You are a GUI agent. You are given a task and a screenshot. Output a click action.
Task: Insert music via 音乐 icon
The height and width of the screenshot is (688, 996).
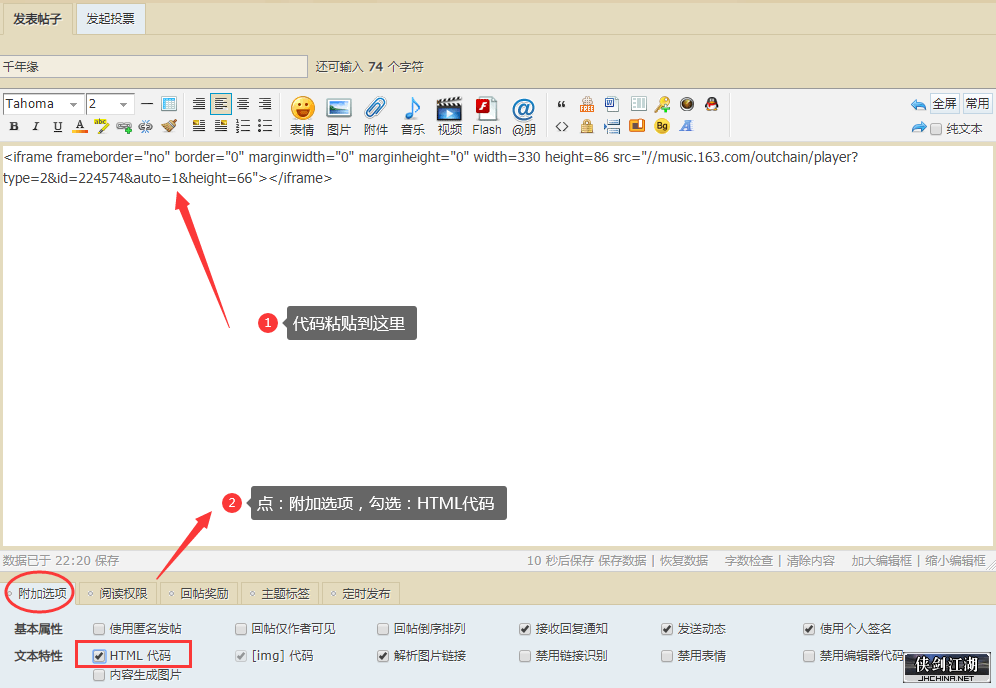pos(413,116)
